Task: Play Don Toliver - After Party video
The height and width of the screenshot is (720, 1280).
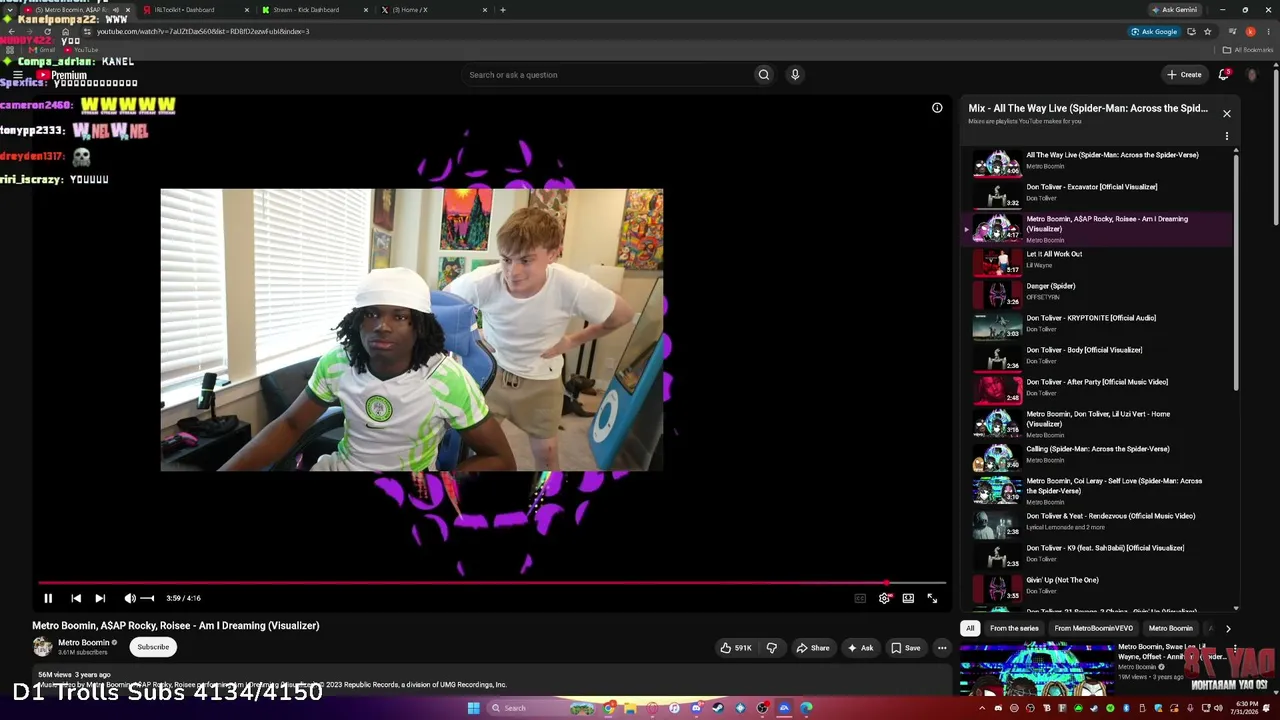Action: click(1098, 388)
